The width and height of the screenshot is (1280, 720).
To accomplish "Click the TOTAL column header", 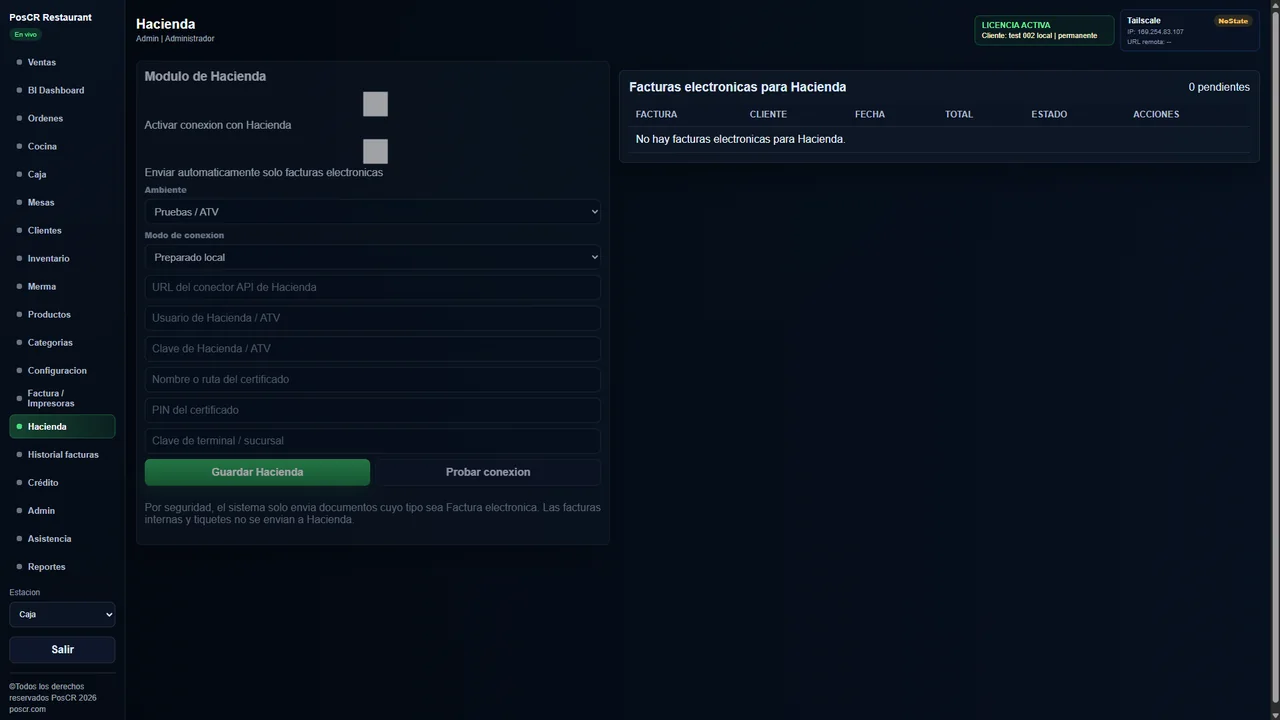I will 959,114.
